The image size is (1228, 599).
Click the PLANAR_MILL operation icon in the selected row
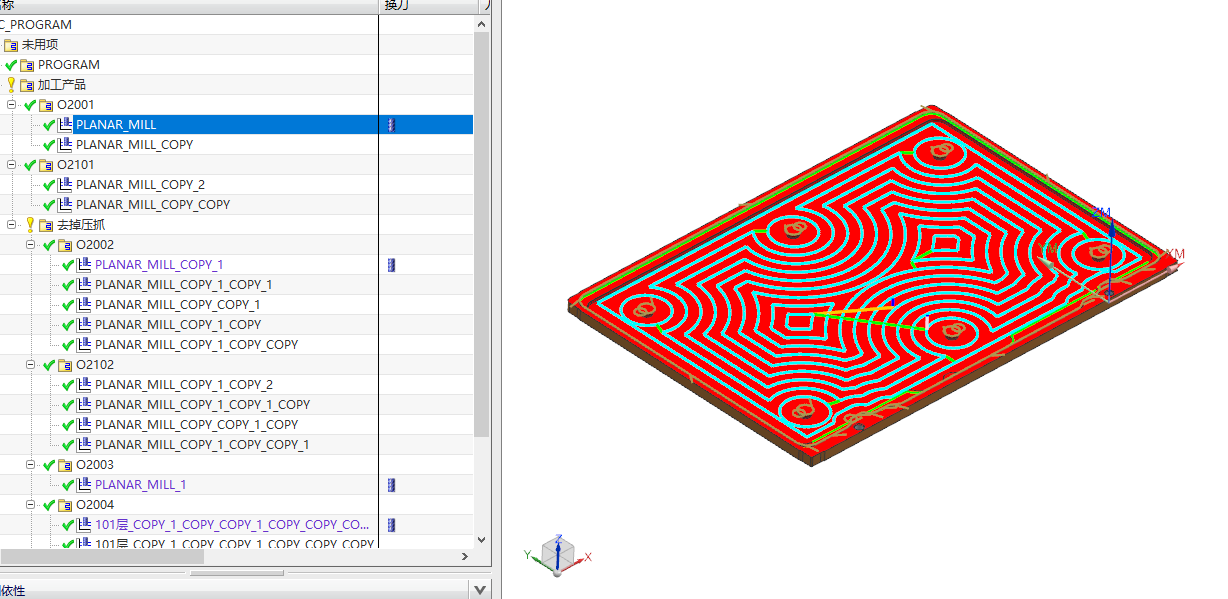66,125
